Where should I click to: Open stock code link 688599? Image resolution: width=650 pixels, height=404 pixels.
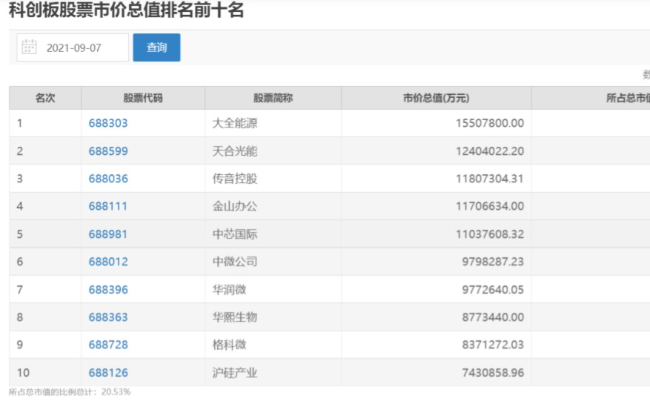(x=108, y=151)
